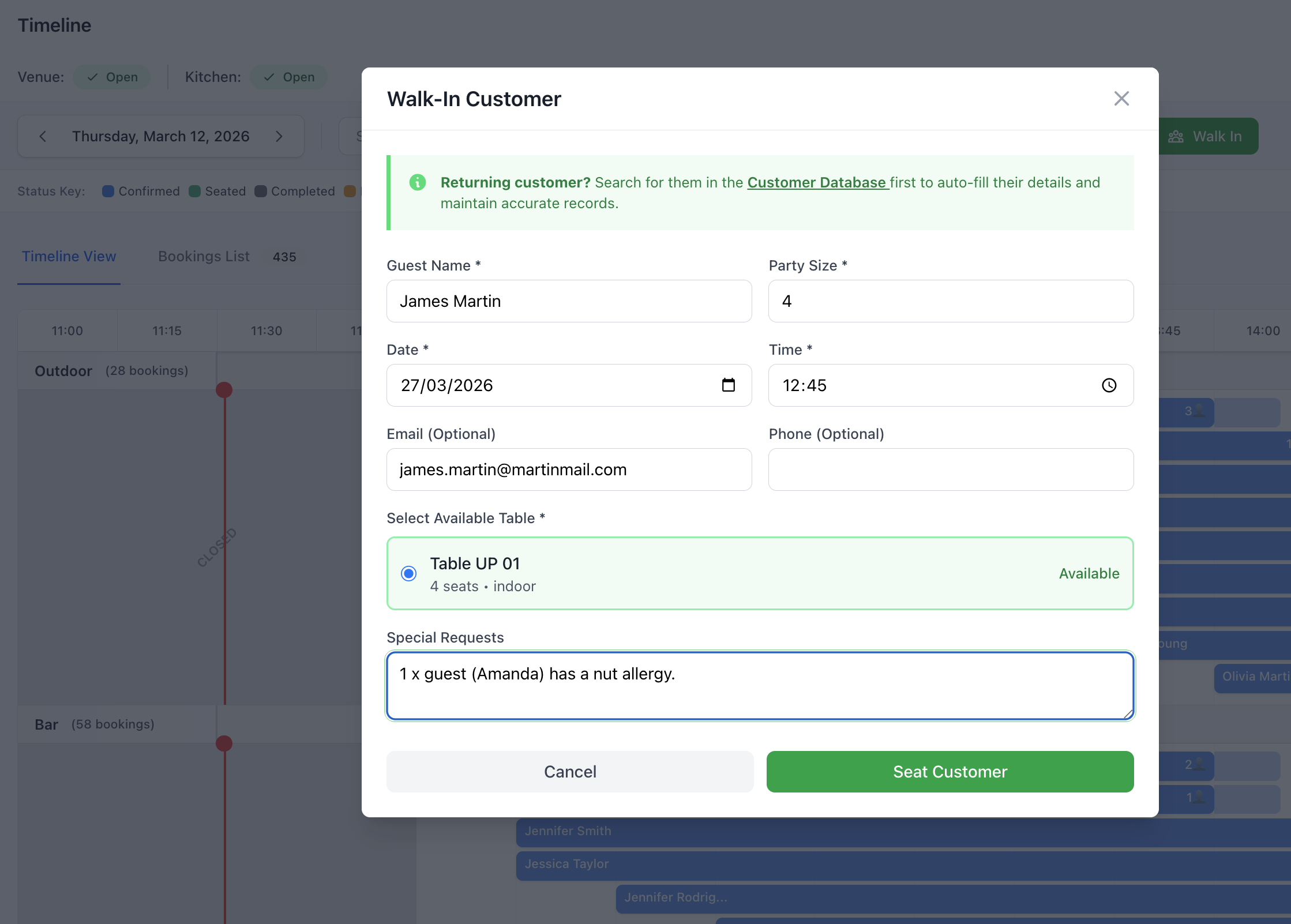This screenshot has height=924, width=1291.
Task: Toggle the Venue Open status badge
Action: click(x=112, y=77)
